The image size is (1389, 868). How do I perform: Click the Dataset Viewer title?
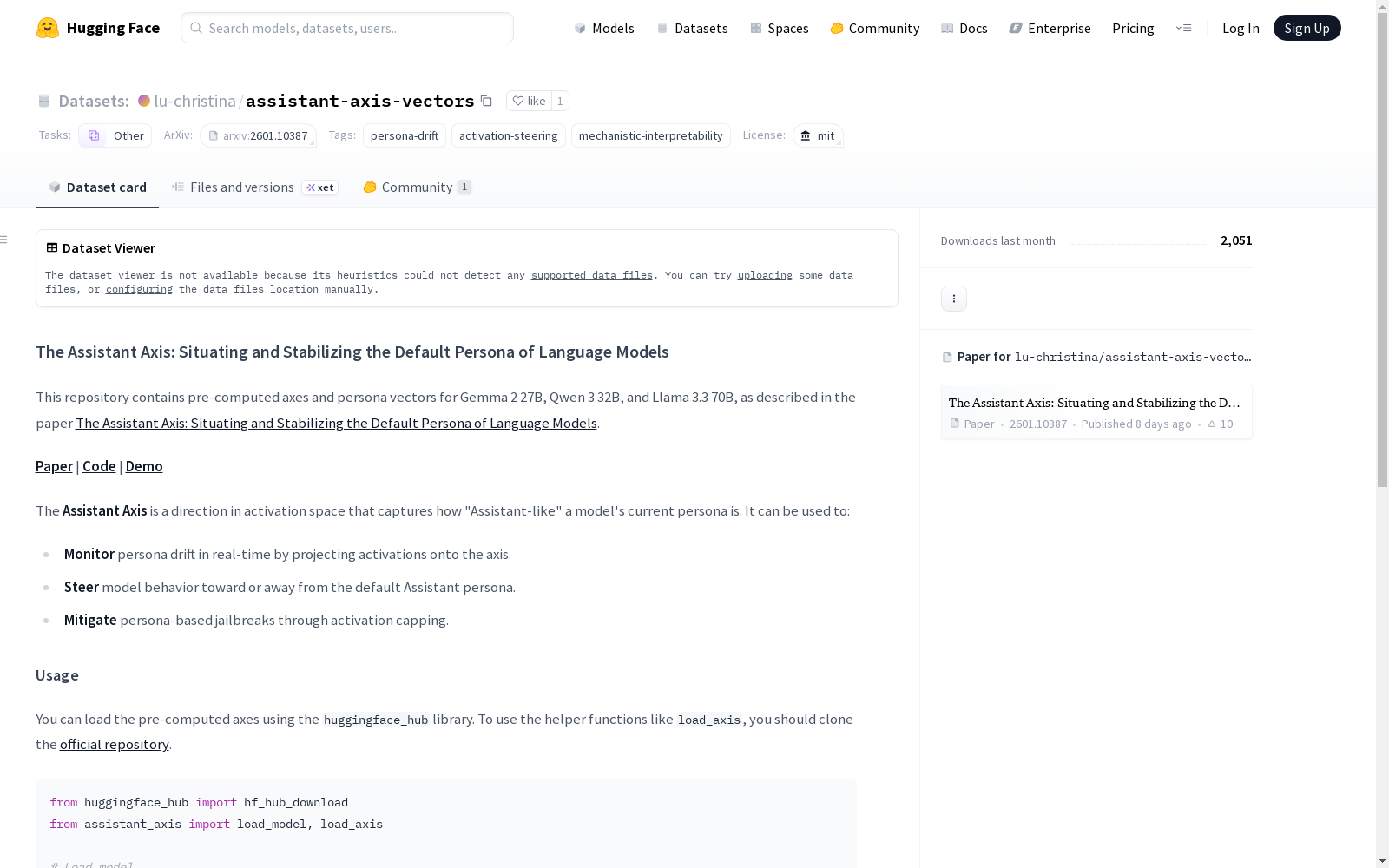point(109,248)
